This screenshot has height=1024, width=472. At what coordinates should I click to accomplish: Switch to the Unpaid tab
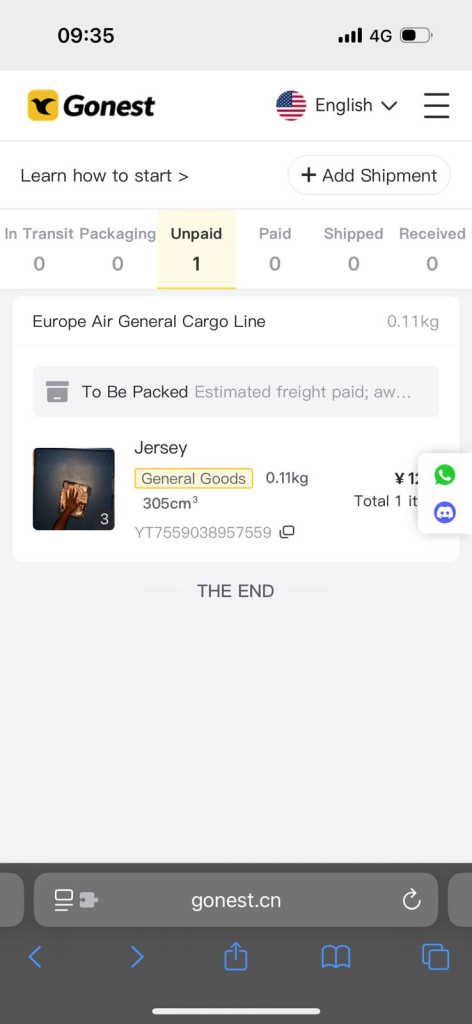pyautogui.click(x=197, y=249)
